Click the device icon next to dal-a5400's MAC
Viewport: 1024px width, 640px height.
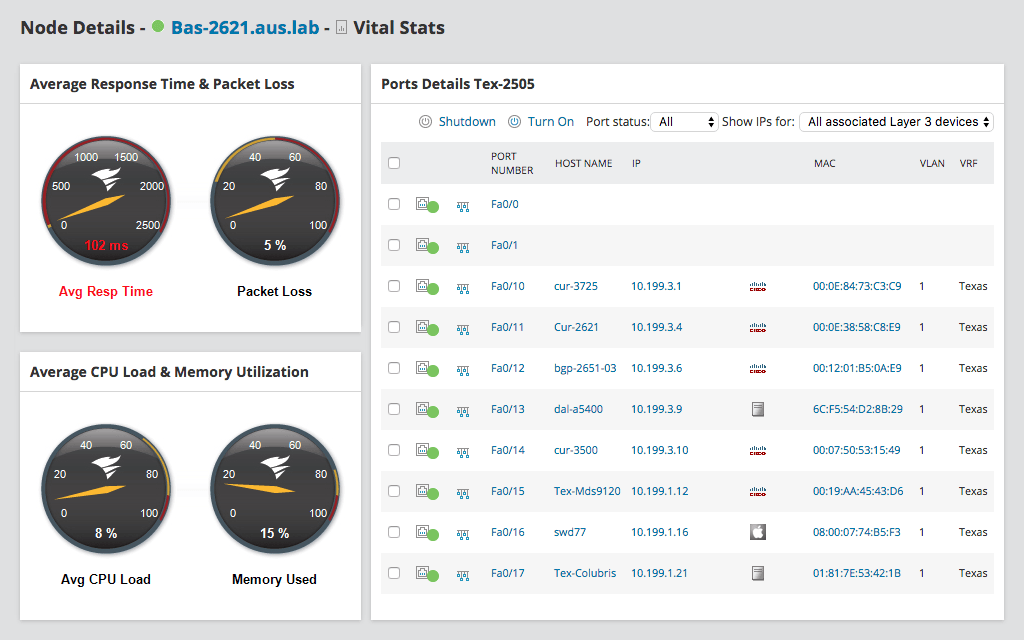[x=757, y=409]
